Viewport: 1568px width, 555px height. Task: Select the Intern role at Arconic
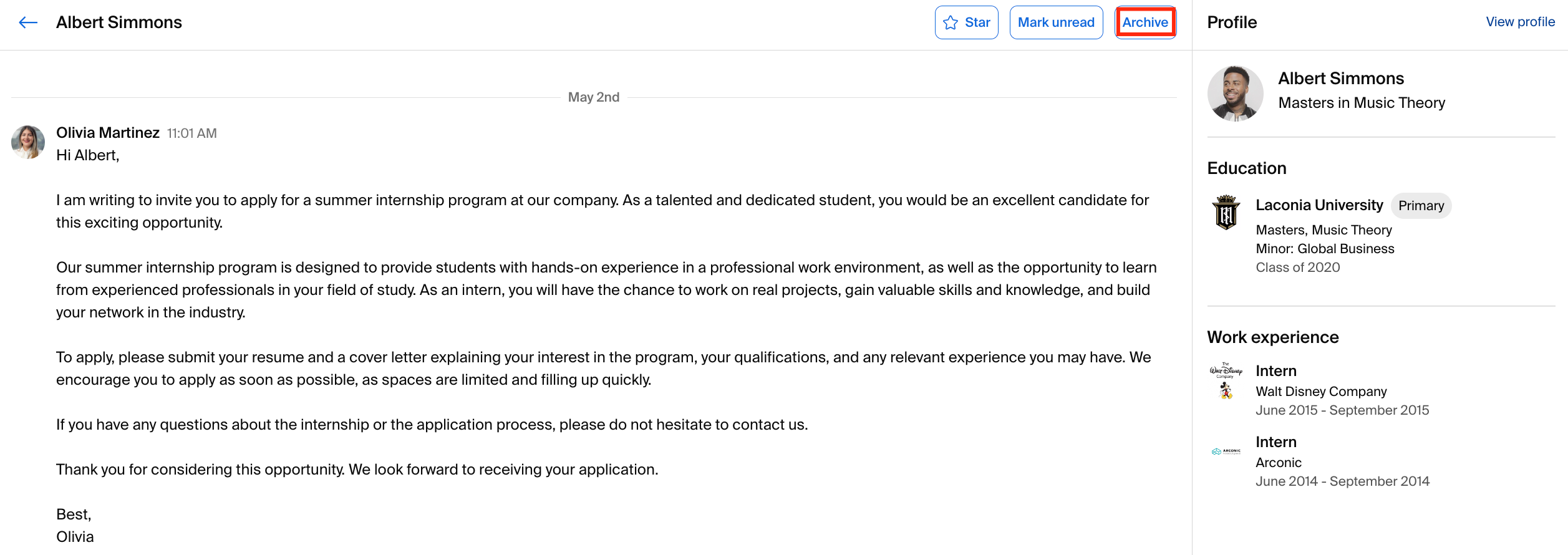pos(1276,442)
